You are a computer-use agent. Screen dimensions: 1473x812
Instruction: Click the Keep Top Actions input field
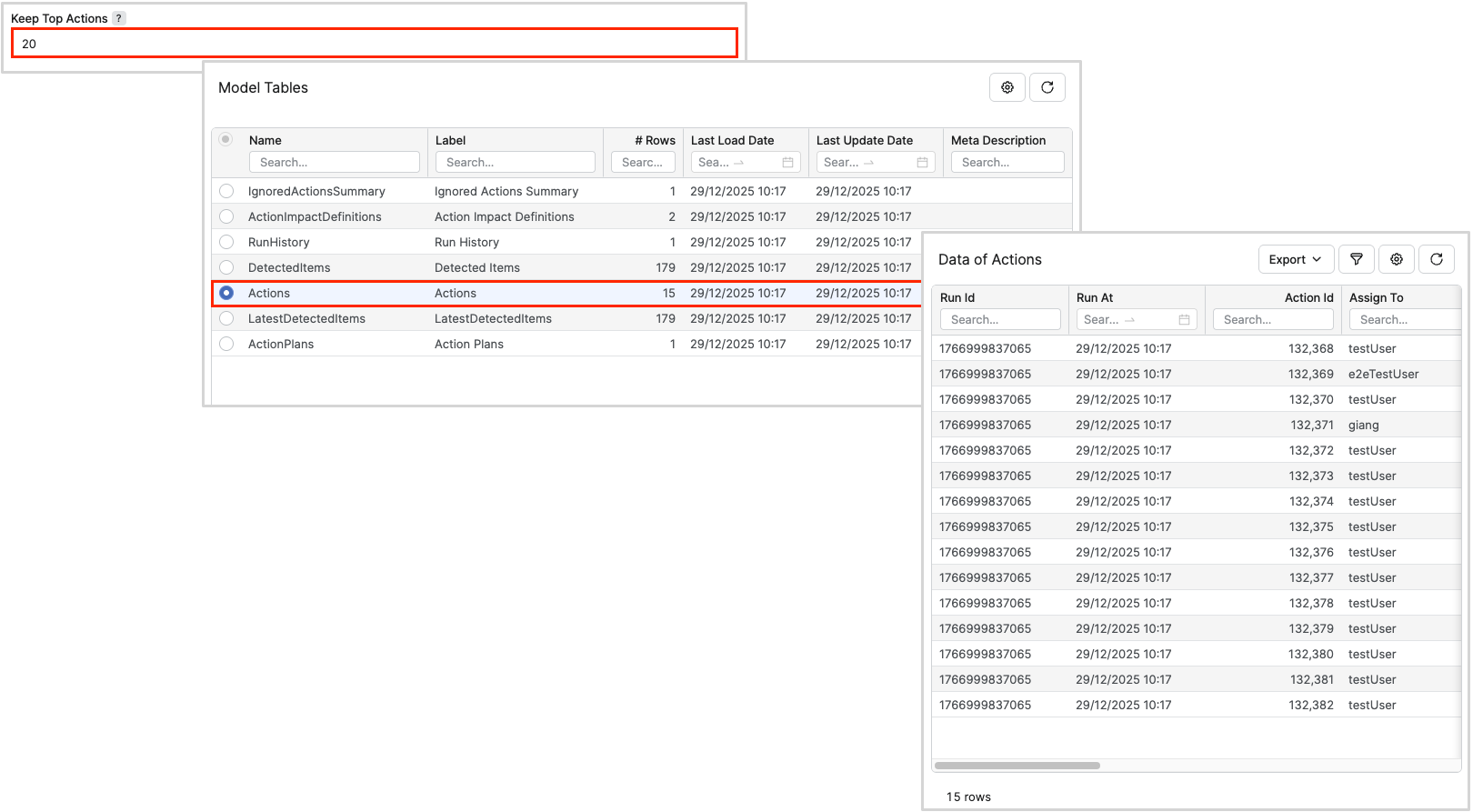(x=374, y=44)
